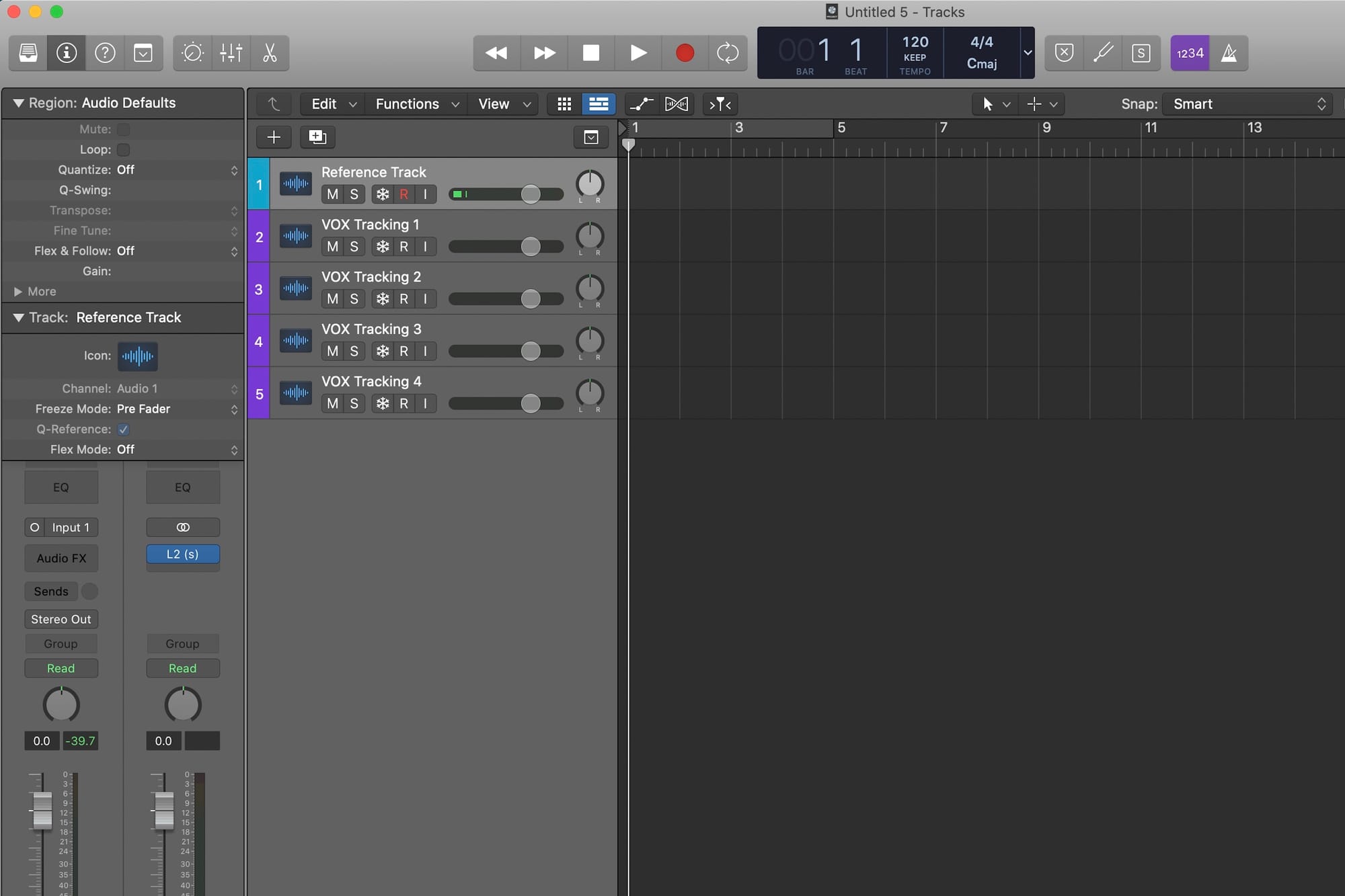Open the Editors with scissors icon

point(270,52)
